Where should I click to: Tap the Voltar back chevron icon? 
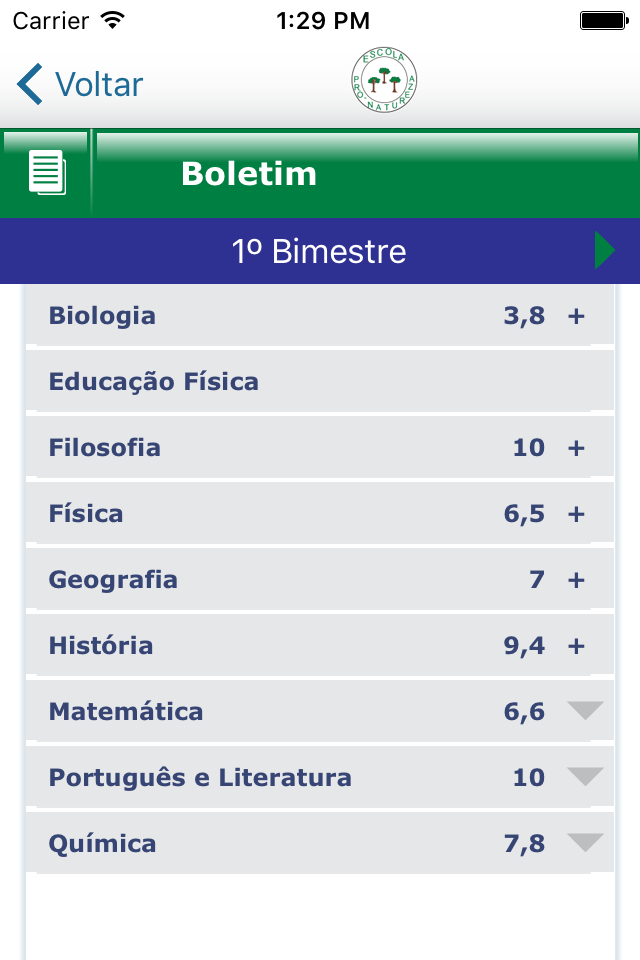29,84
